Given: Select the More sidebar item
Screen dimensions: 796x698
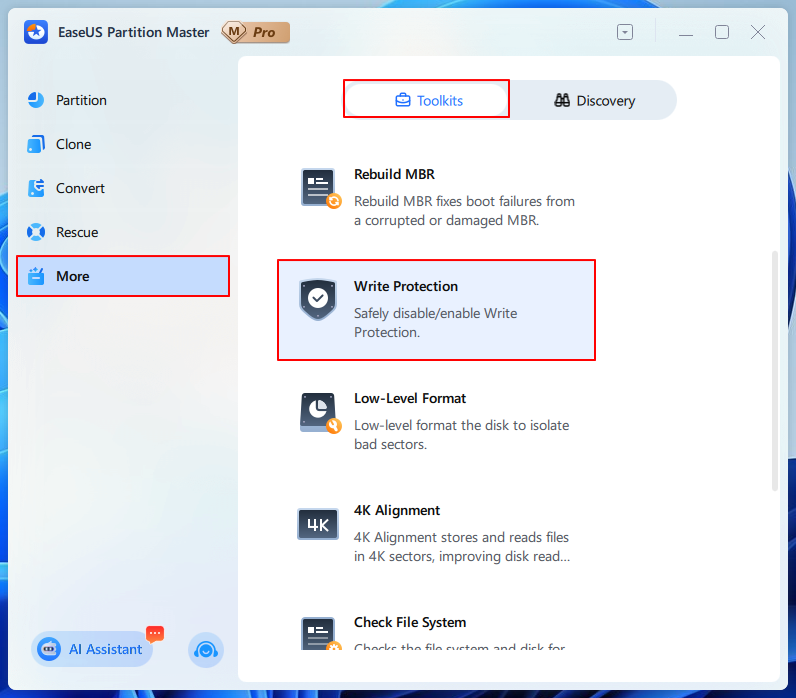Looking at the screenshot, I should point(122,276).
